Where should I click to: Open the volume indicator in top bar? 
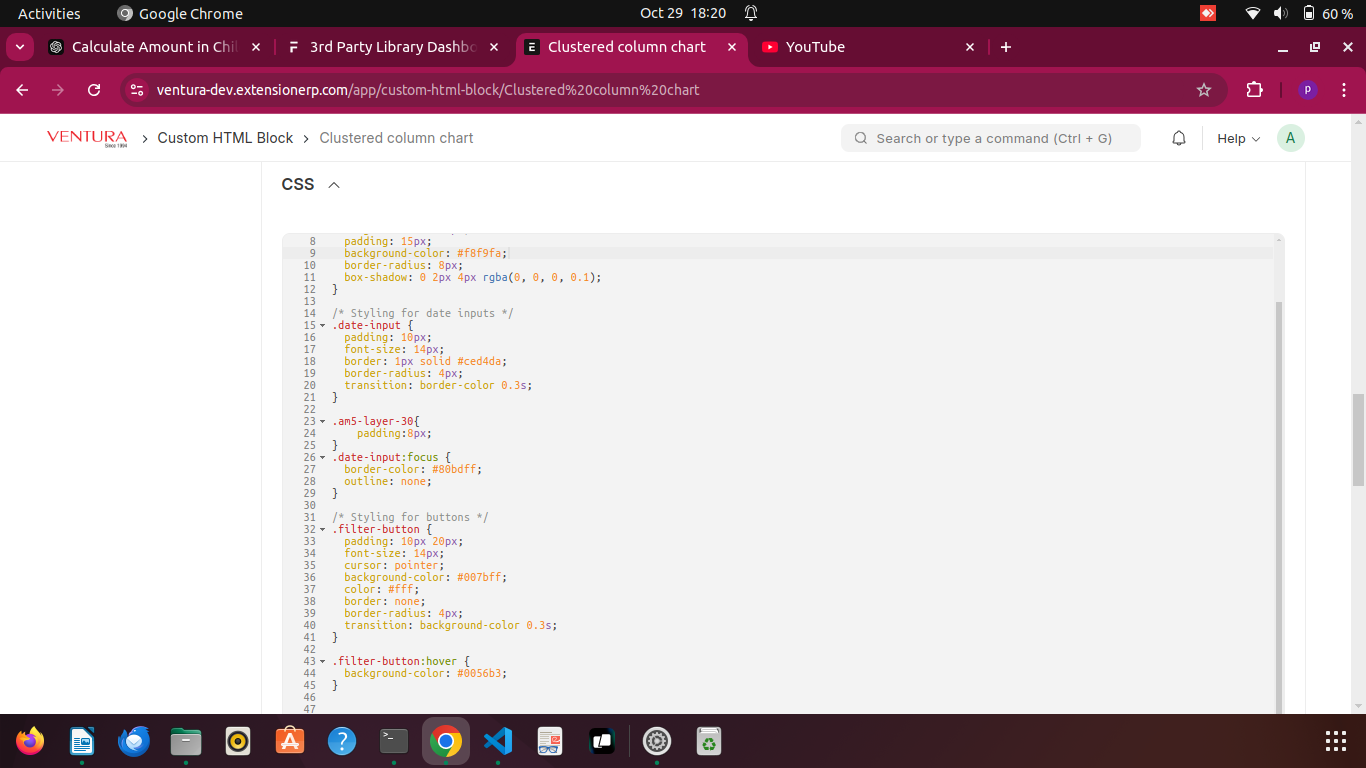click(1280, 13)
